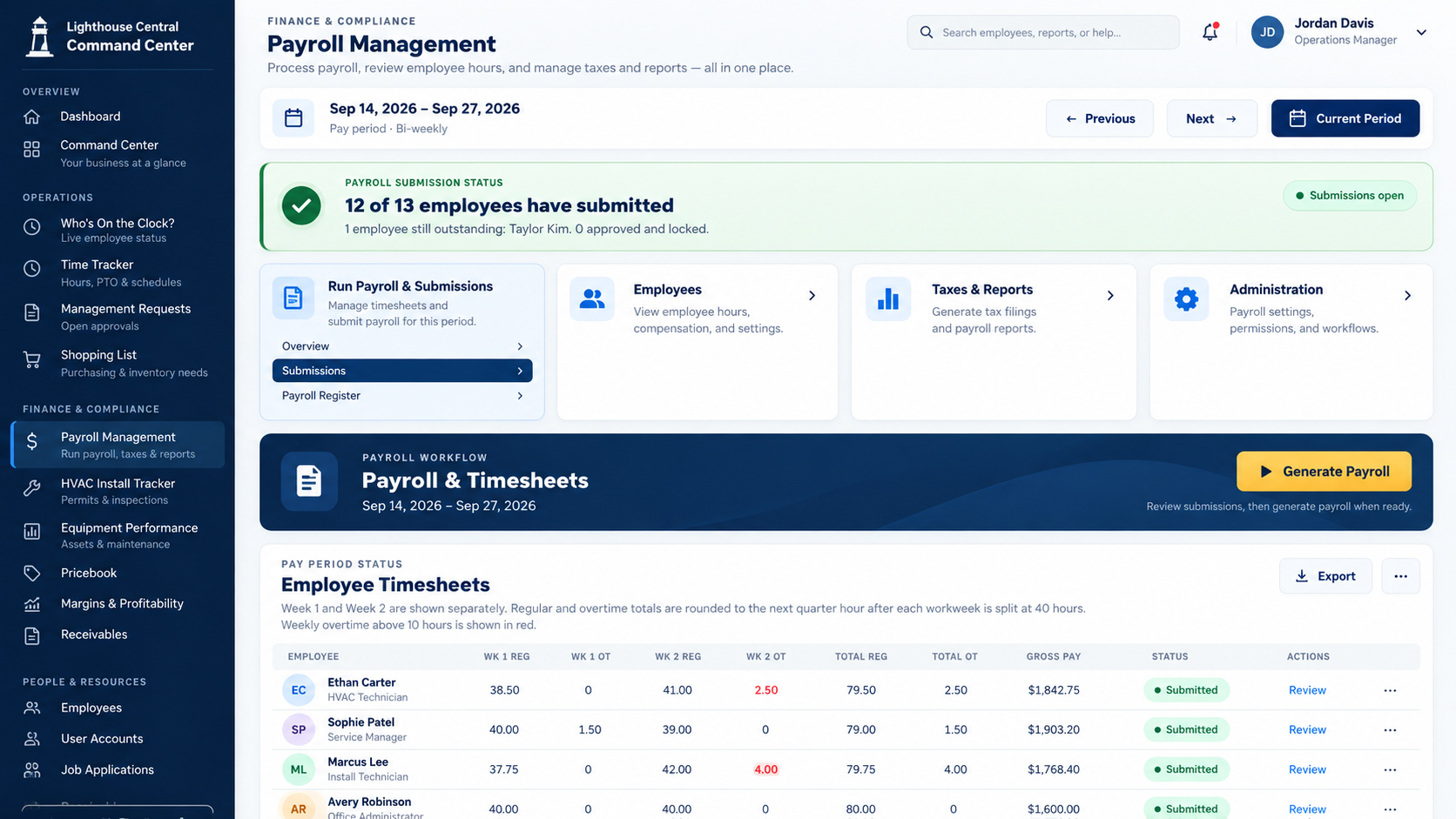
Task: Click the Payroll Management dollar icon
Action: pyautogui.click(x=32, y=442)
